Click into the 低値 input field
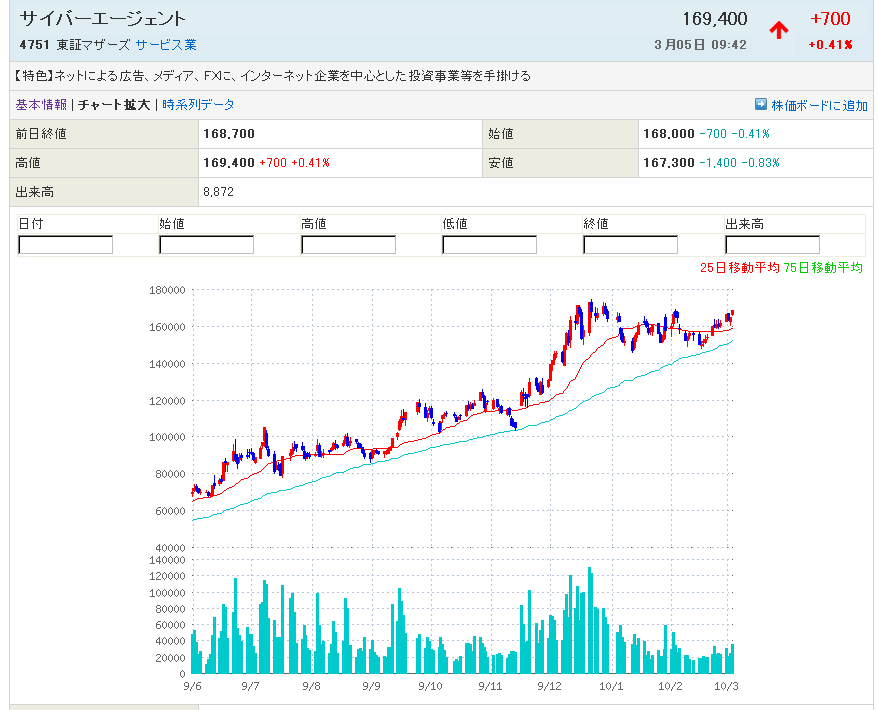This screenshot has width=878, height=710. coord(490,245)
